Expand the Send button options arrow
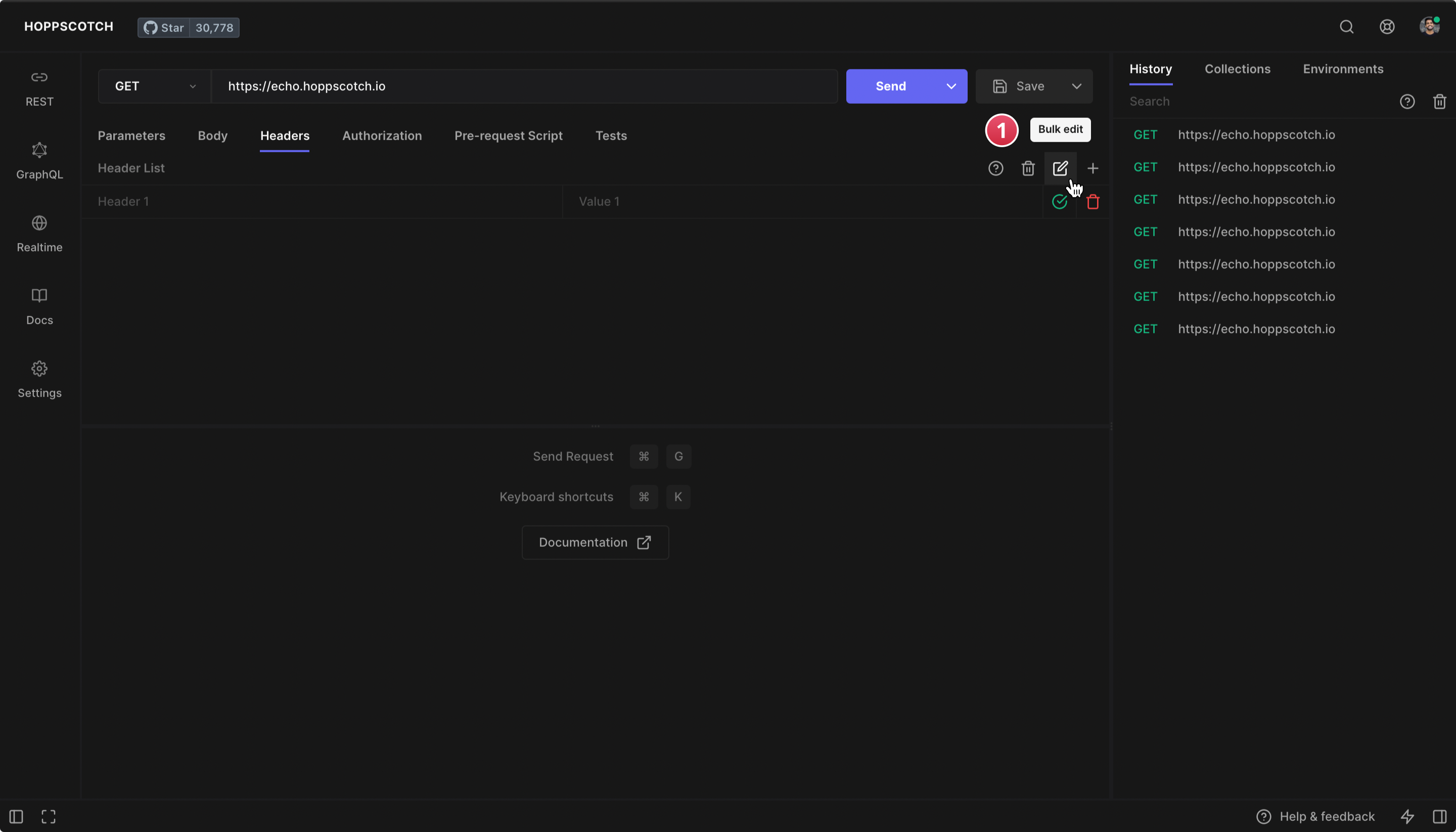Screen dimensions: 1456x832 click(950, 86)
